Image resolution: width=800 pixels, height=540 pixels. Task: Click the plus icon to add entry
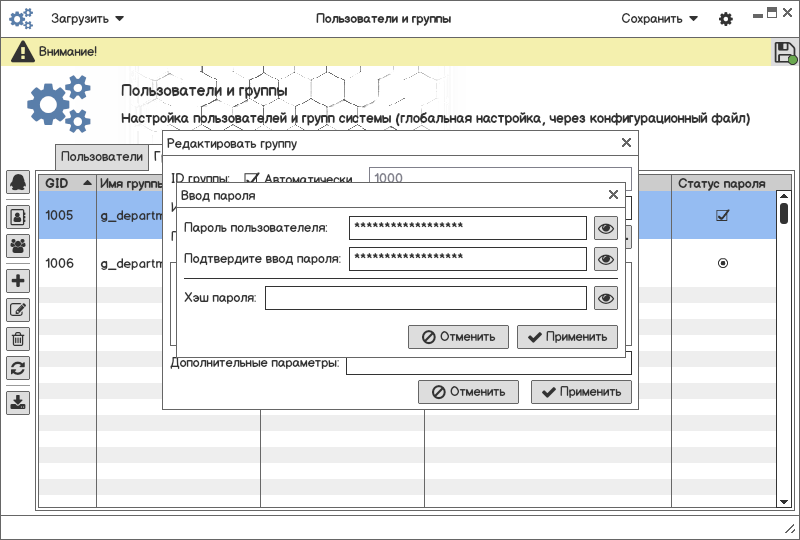click(x=18, y=281)
